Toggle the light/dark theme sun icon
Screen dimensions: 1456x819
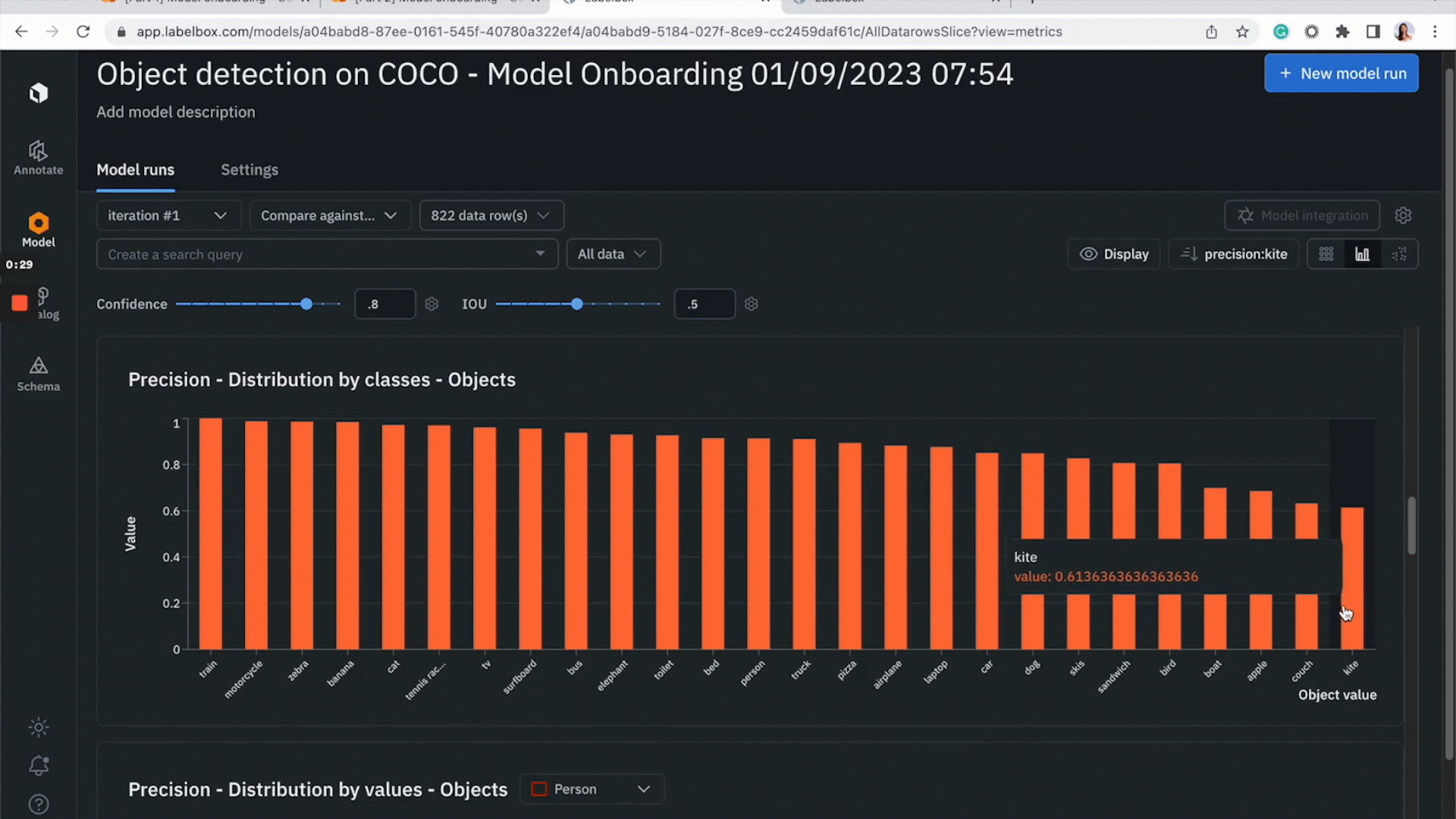[x=38, y=727]
